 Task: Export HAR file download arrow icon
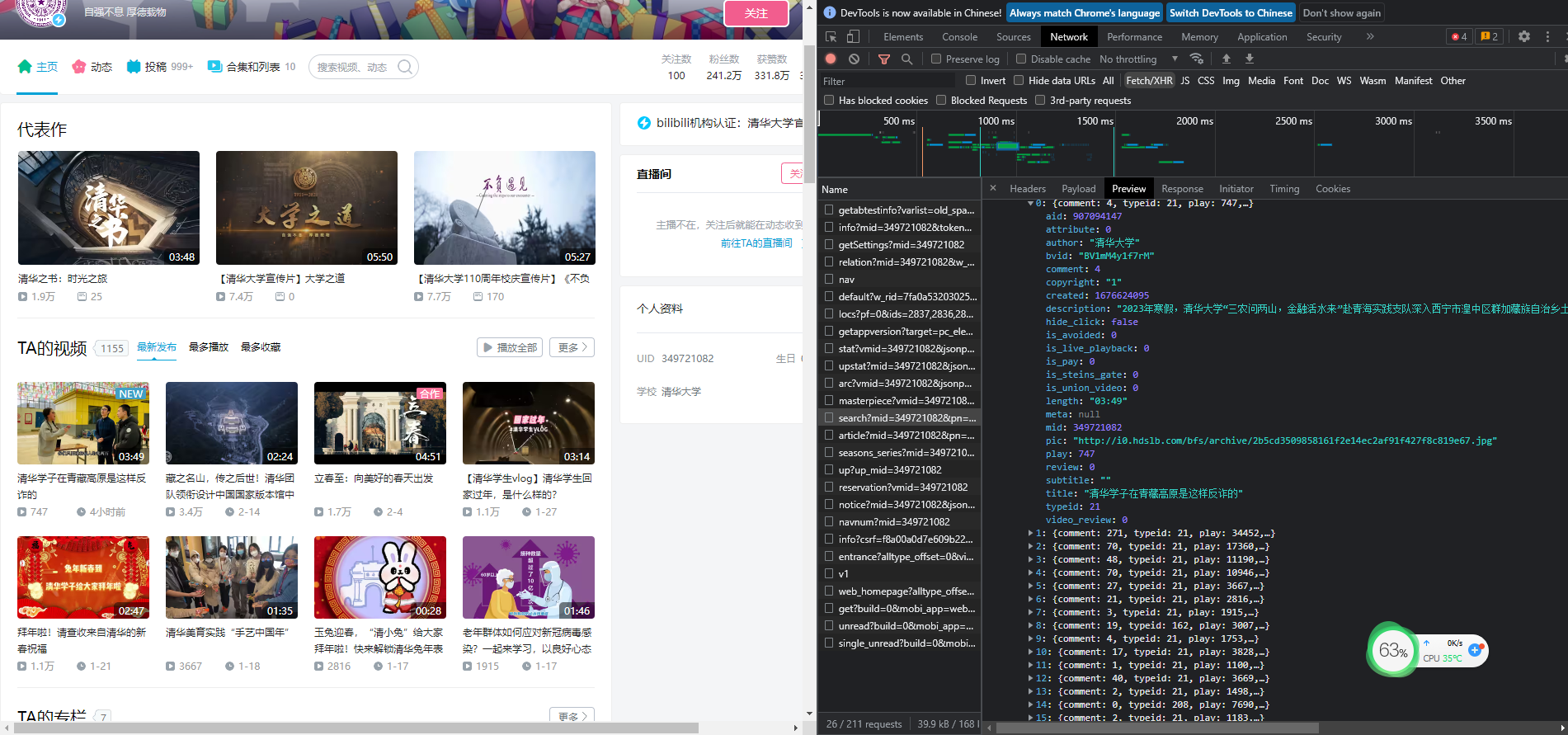click(1250, 59)
